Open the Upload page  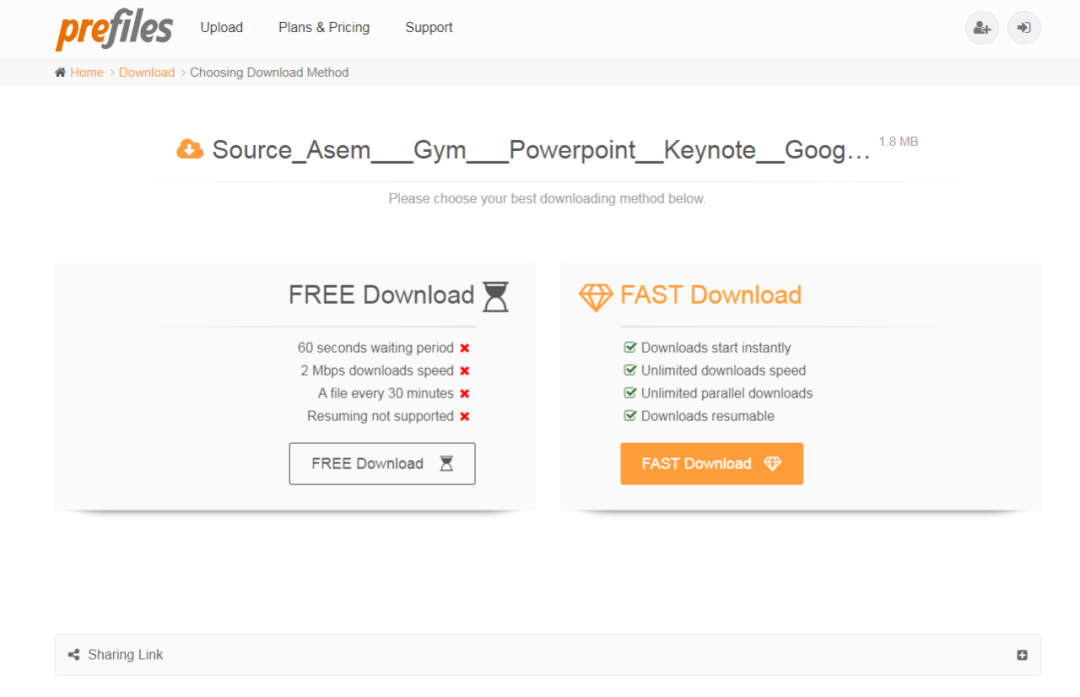coord(221,28)
